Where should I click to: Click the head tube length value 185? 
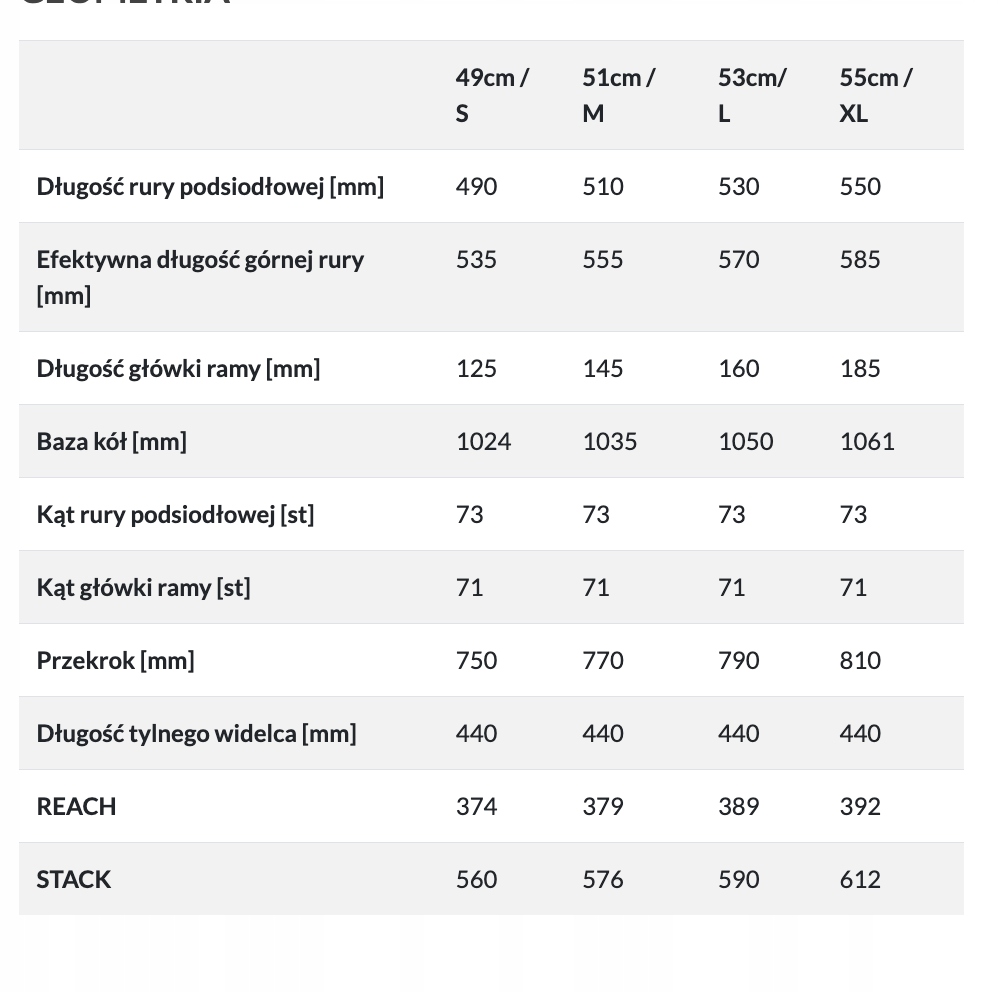coord(860,369)
